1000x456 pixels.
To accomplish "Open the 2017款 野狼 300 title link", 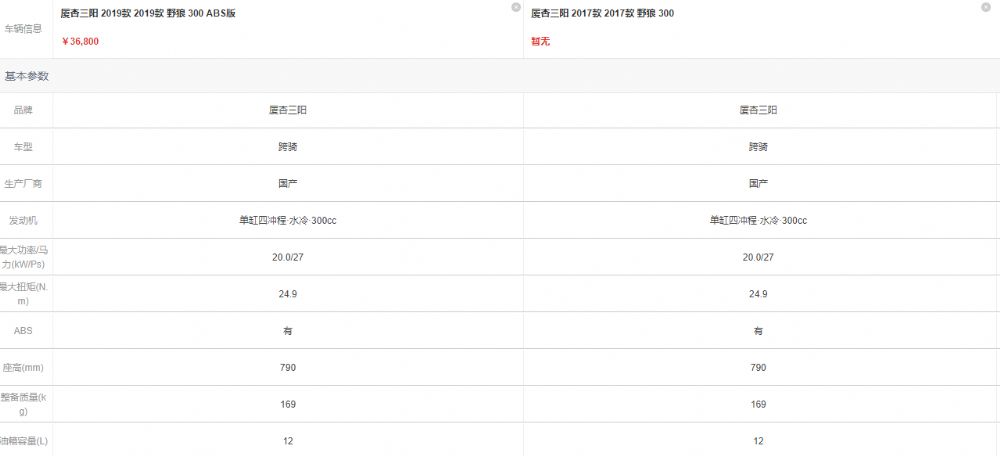I will tap(602, 13).
